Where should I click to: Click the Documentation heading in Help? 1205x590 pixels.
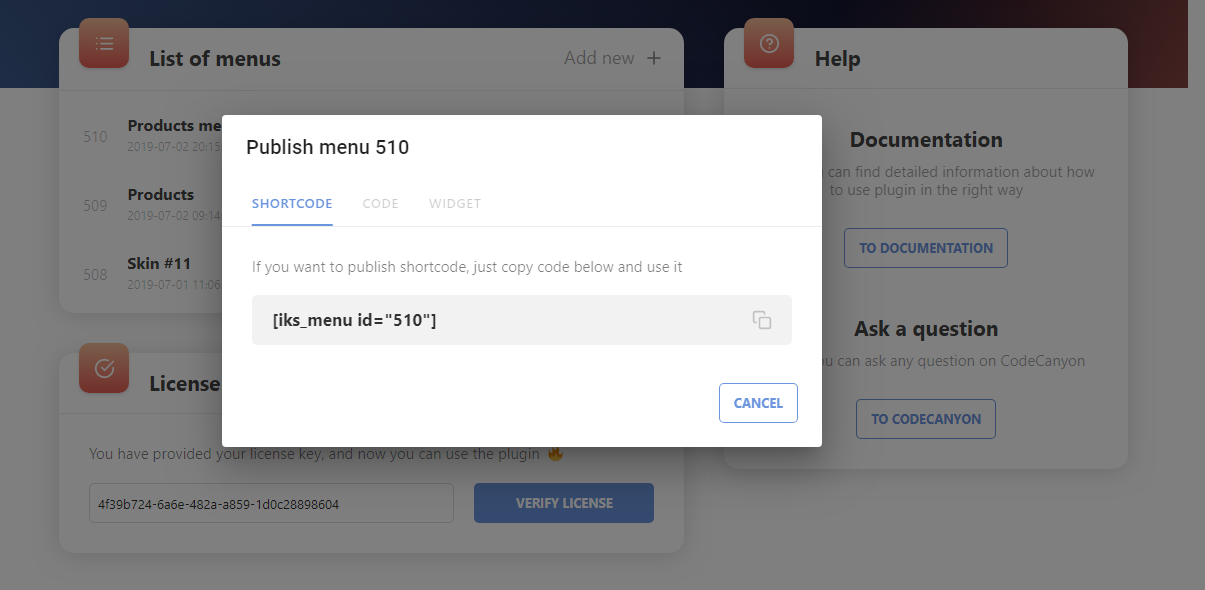(x=925, y=140)
